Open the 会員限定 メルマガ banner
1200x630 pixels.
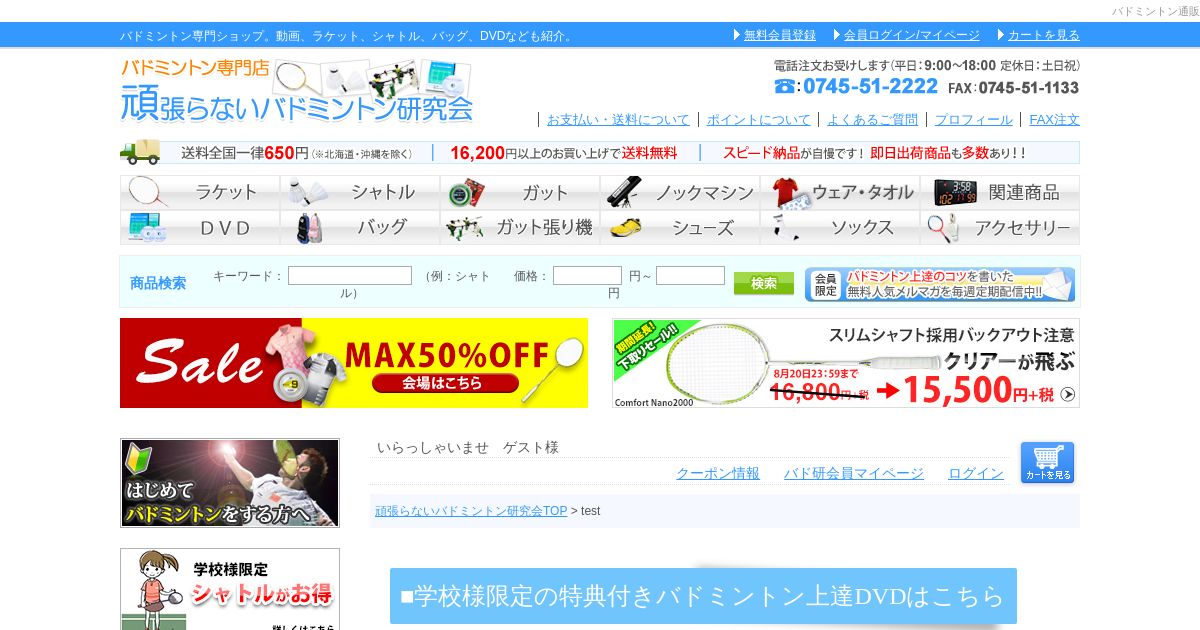(940, 284)
